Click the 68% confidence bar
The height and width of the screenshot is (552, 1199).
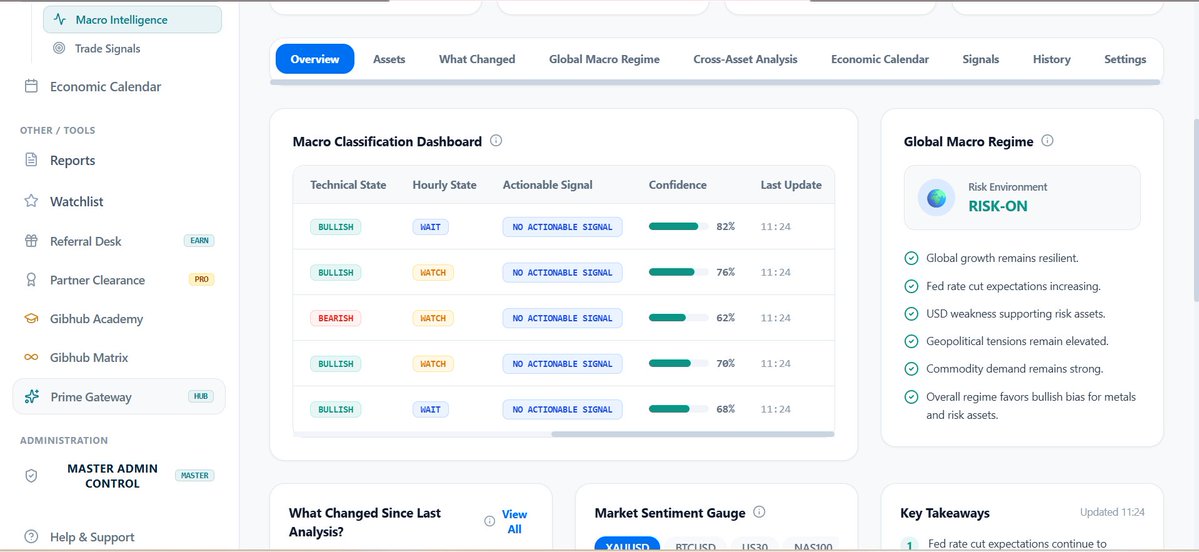(678, 409)
